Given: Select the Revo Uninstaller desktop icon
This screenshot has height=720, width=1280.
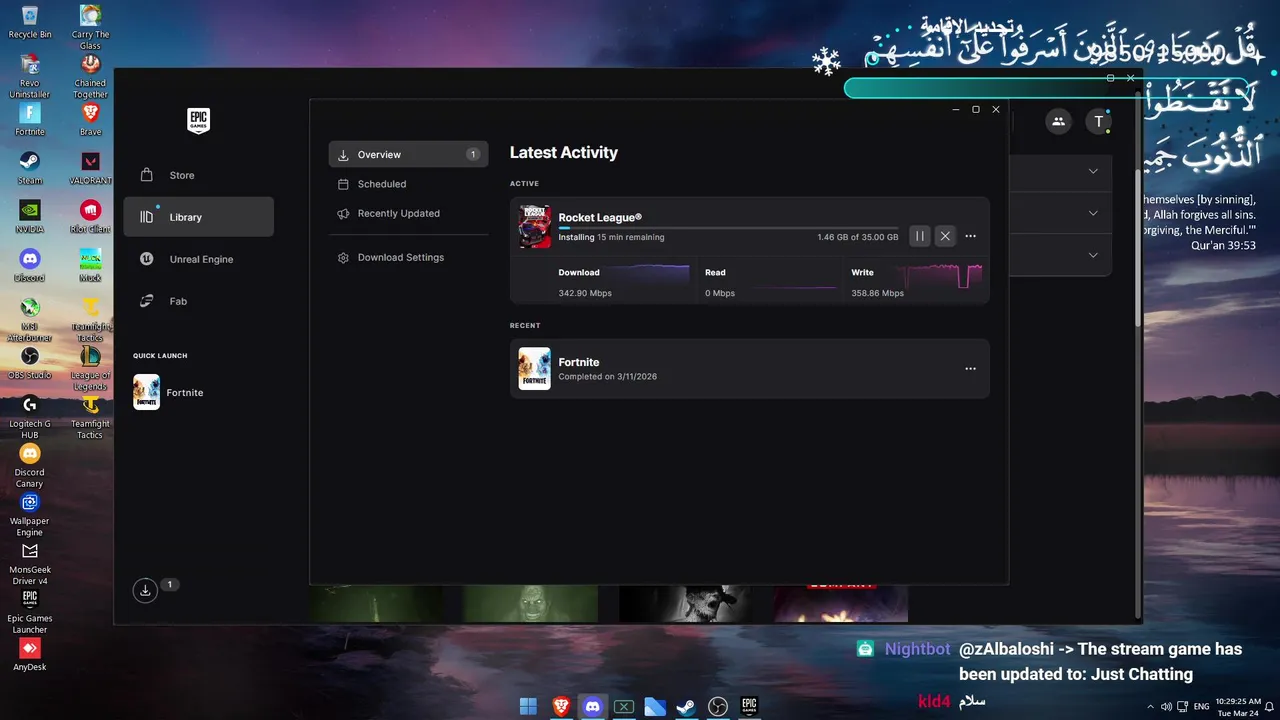Looking at the screenshot, I should (30, 76).
